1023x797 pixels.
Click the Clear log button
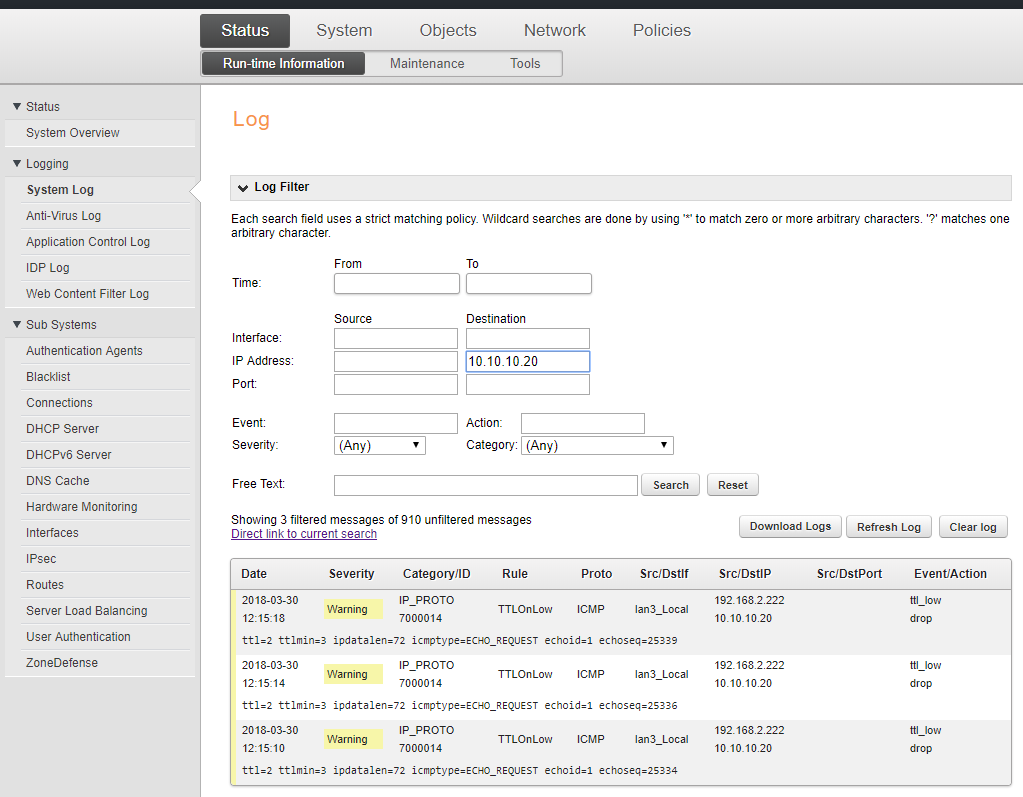972,527
